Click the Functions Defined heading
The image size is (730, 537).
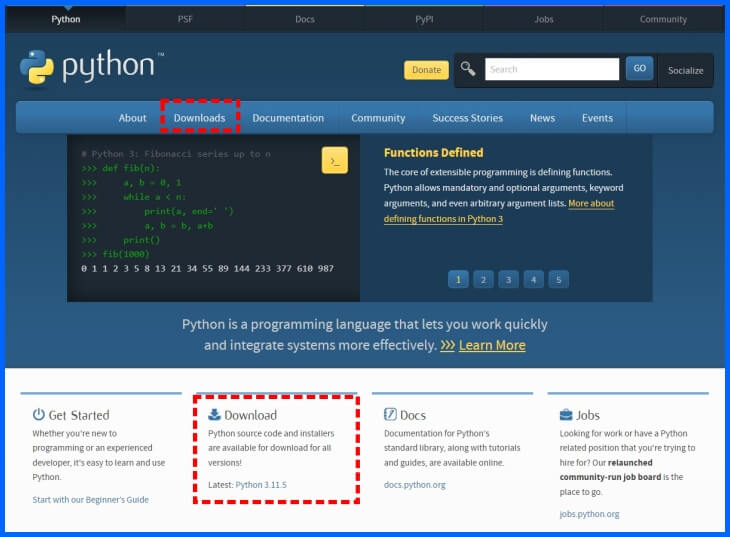(433, 153)
